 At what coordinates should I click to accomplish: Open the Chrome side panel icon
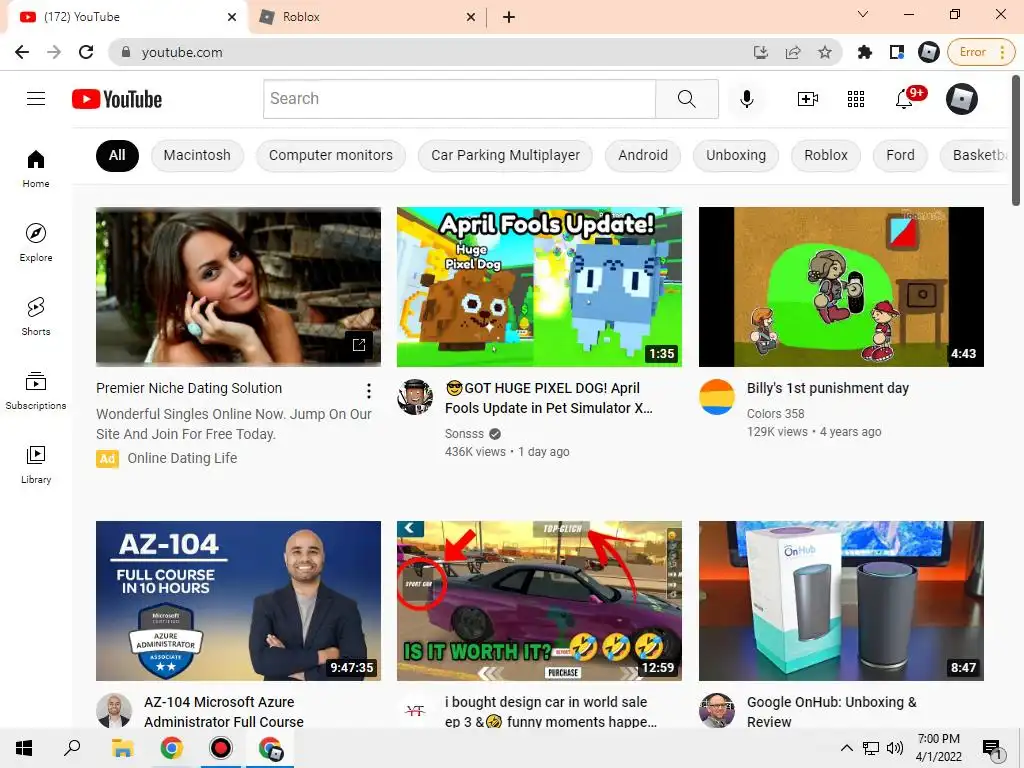pos(897,52)
